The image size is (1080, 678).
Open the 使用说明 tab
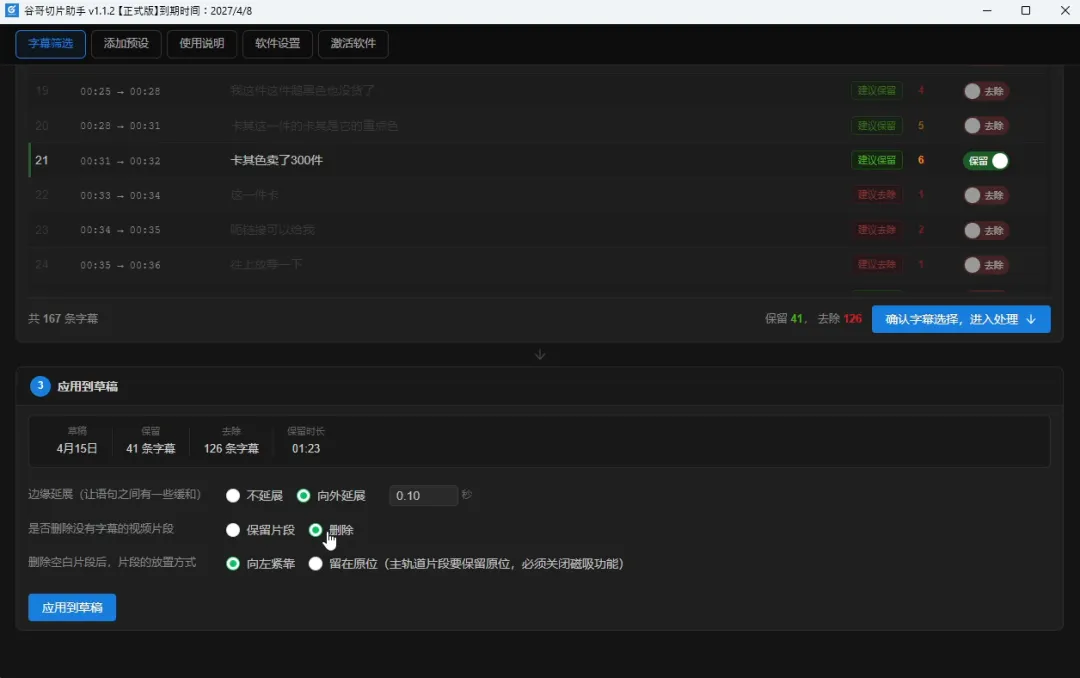coord(202,43)
